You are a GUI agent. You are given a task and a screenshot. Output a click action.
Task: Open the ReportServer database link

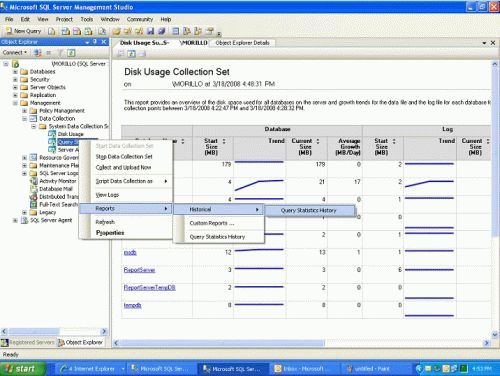(139, 270)
